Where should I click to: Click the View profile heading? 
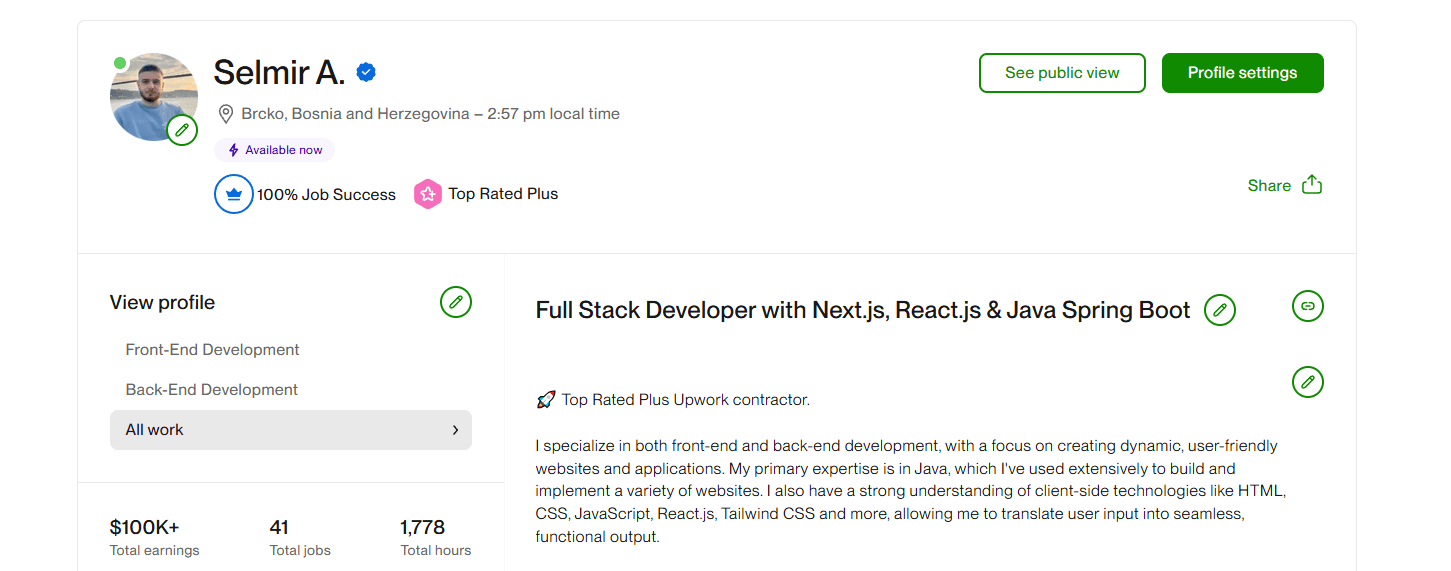click(x=162, y=302)
